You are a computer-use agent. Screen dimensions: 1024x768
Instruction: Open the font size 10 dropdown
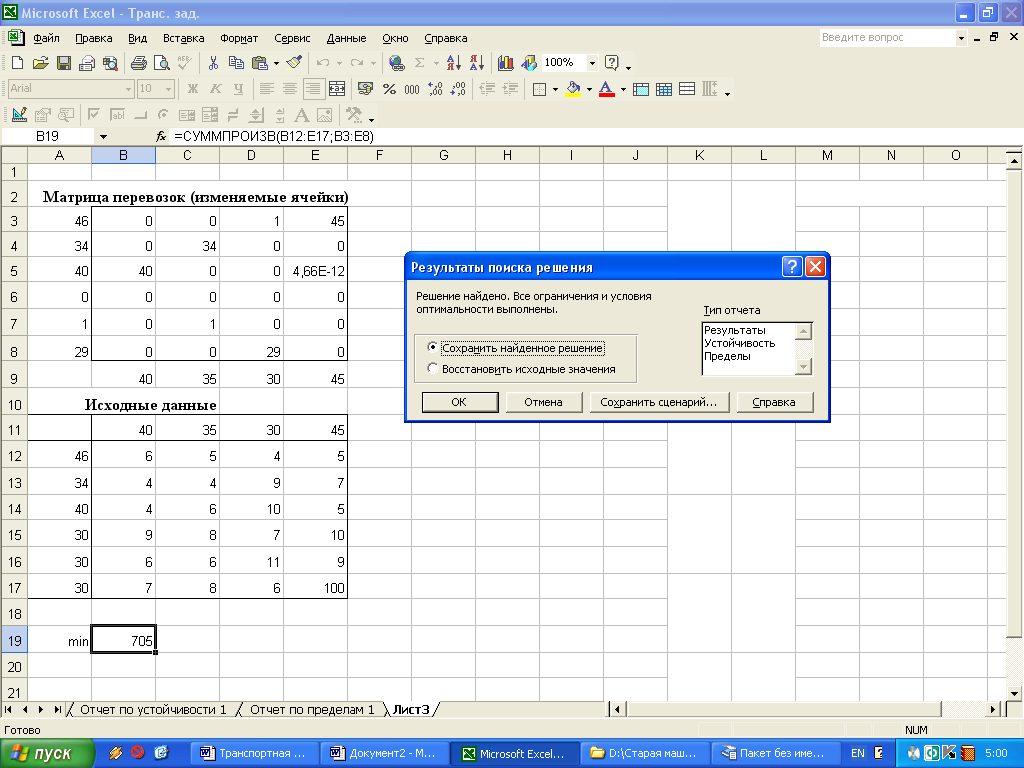168,89
